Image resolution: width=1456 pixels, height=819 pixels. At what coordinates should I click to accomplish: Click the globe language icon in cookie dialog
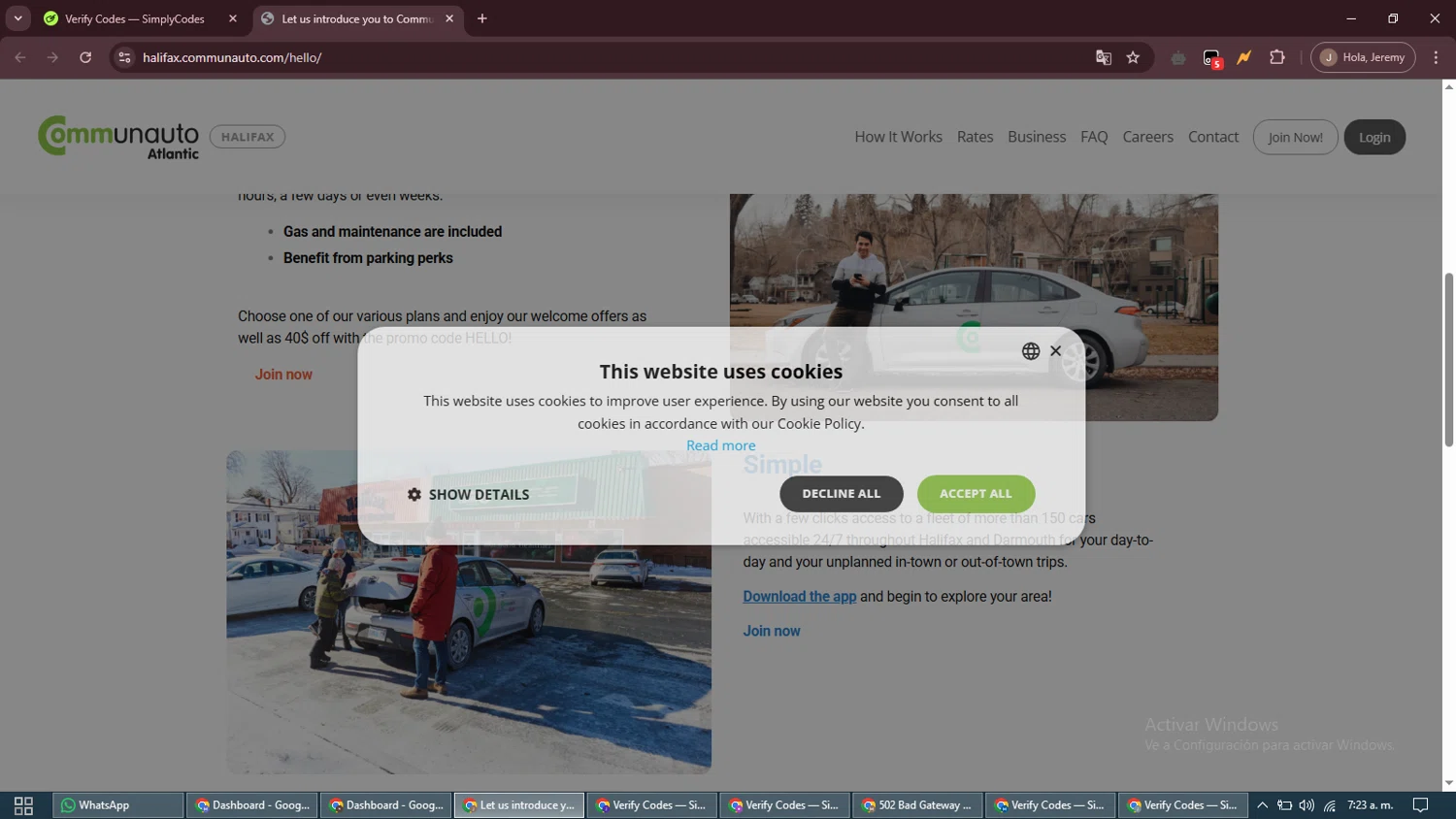1031,351
